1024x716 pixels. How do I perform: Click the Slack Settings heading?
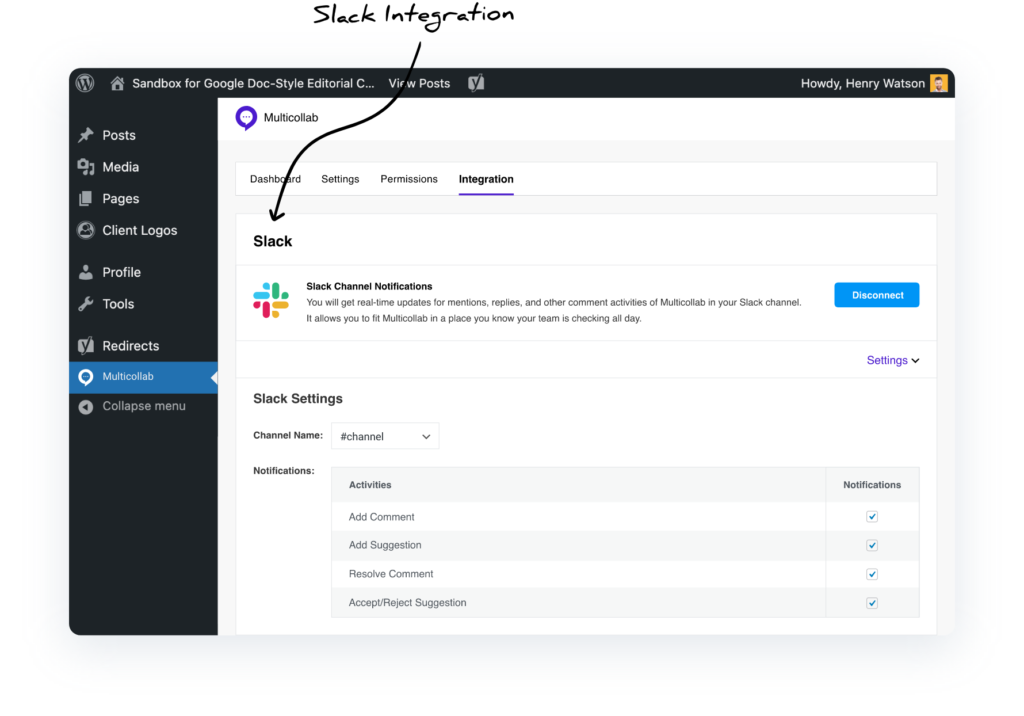[298, 399]
